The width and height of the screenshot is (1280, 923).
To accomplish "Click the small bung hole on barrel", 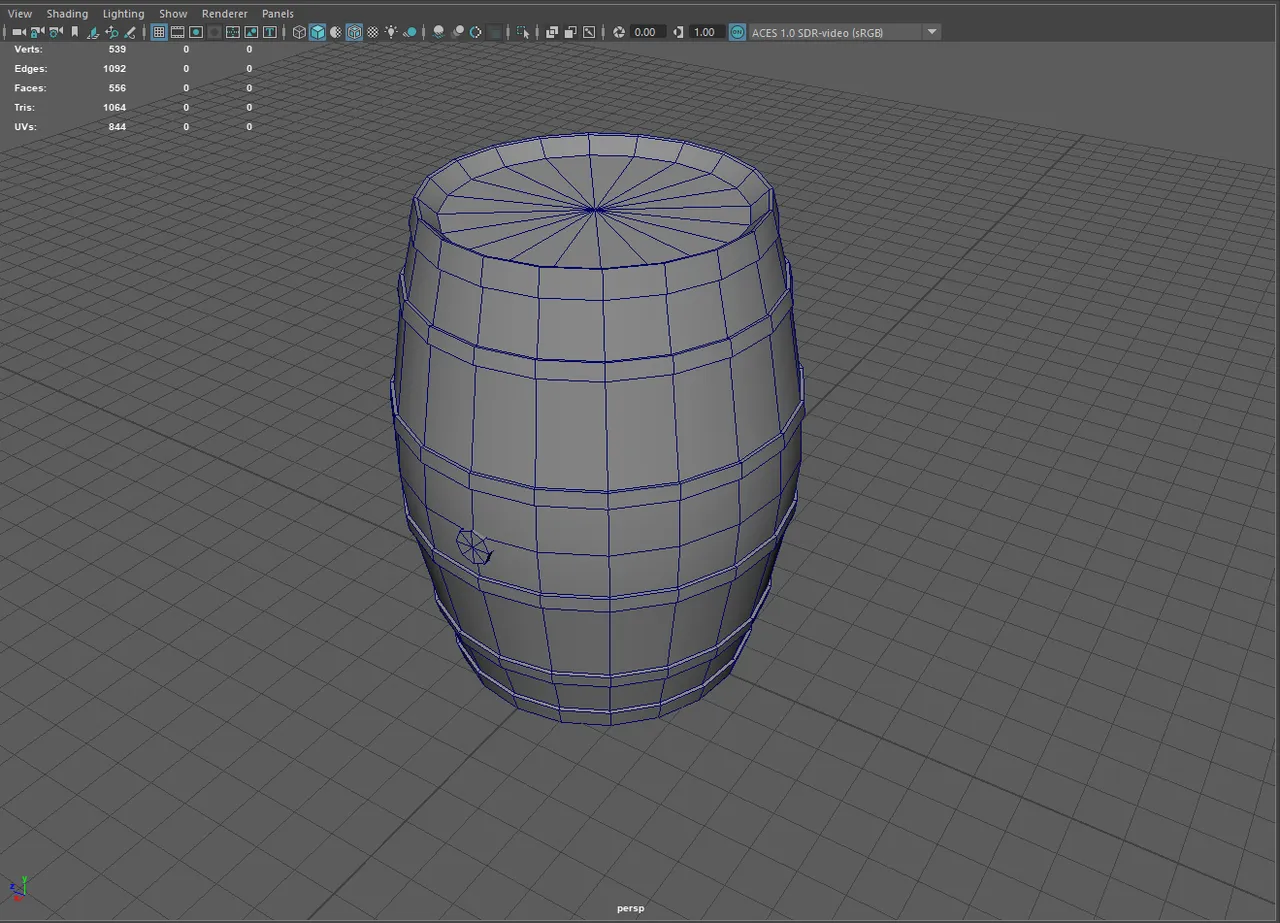I will (x=474, y=546).
